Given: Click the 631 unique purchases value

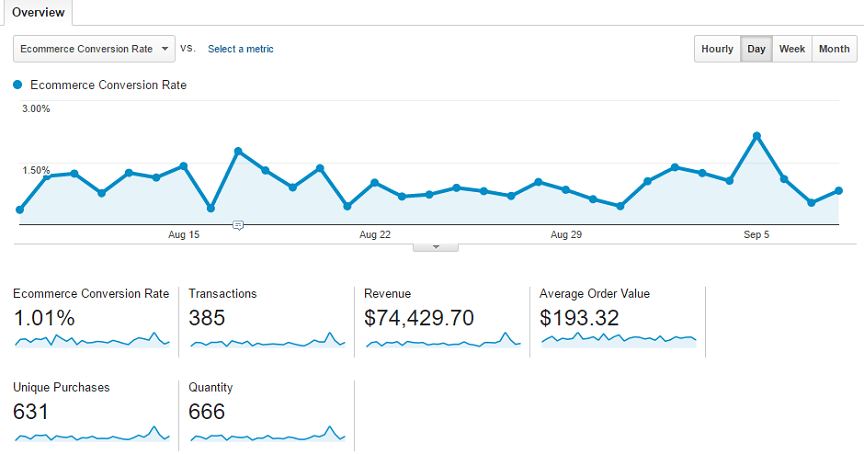Looking at the screenshot, I should (x=30, y=412).
